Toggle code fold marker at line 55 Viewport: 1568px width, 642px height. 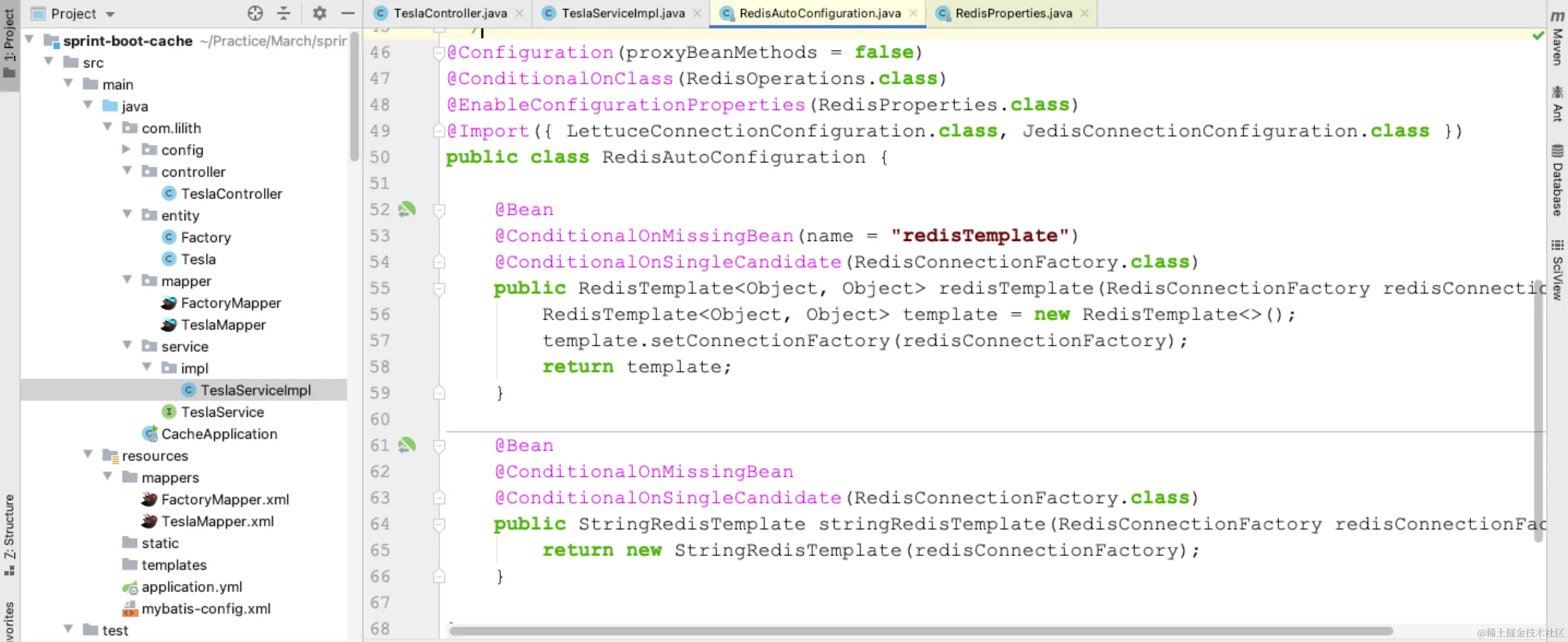[439, 288]
